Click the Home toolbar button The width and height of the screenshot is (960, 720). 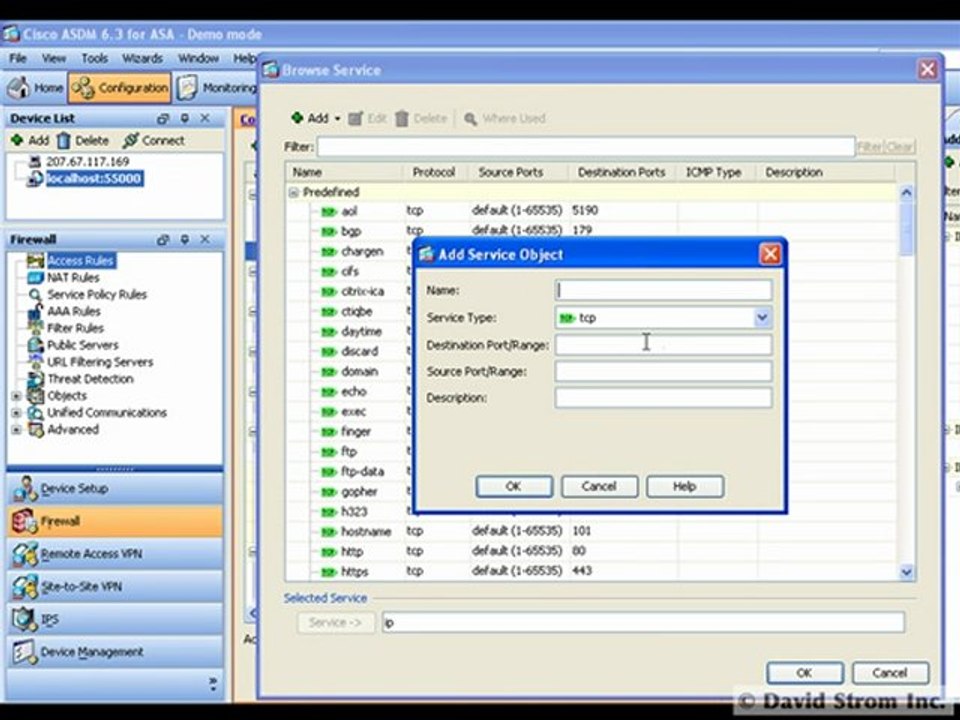point(35,88)
